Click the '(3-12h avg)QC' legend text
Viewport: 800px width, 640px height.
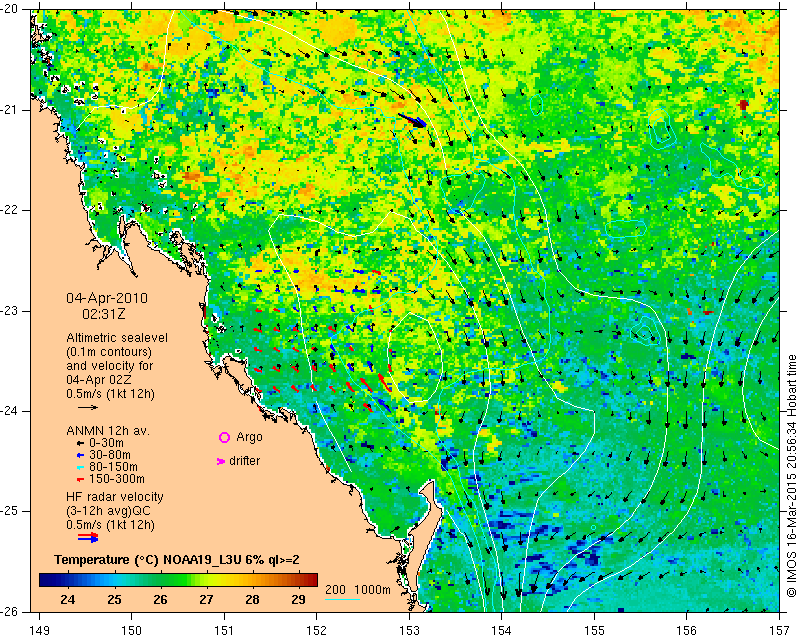(x=108, y=511)
